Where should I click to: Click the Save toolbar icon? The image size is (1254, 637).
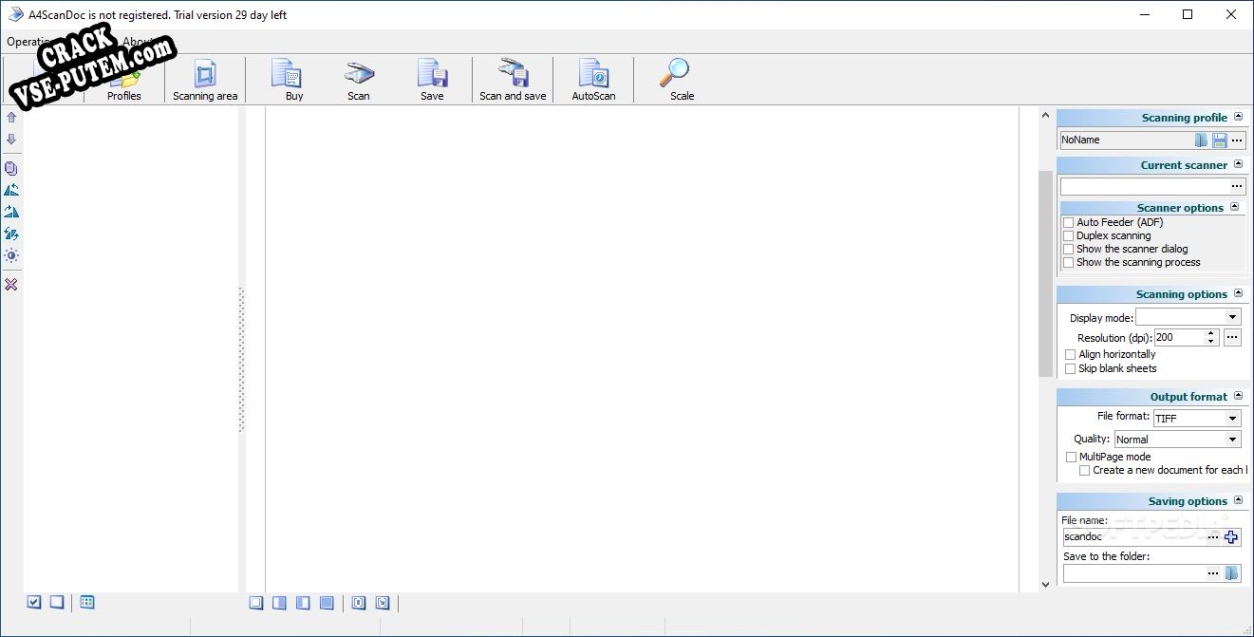point(432,80)
